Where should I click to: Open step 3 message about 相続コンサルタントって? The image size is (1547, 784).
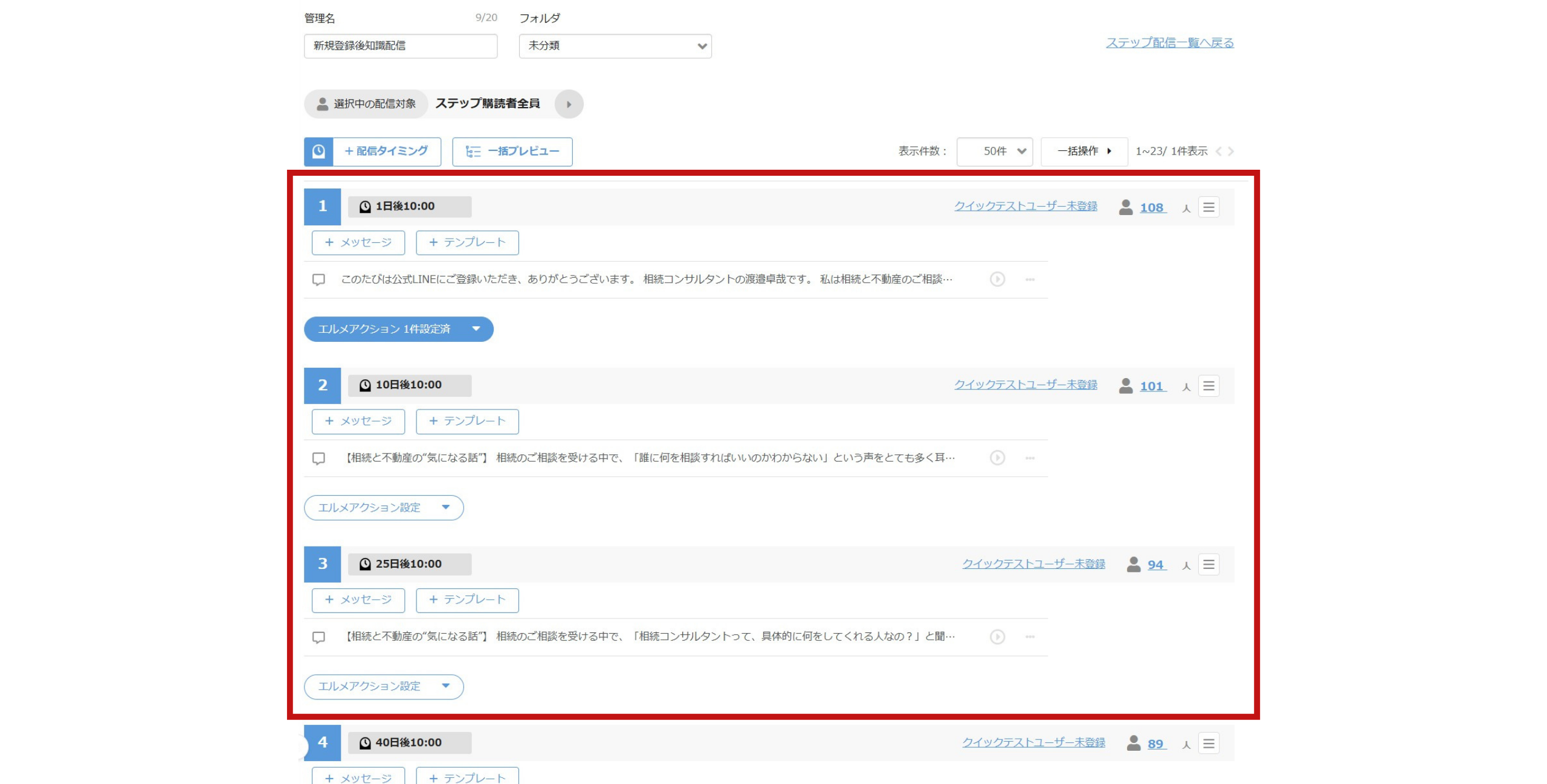point(649,637)
